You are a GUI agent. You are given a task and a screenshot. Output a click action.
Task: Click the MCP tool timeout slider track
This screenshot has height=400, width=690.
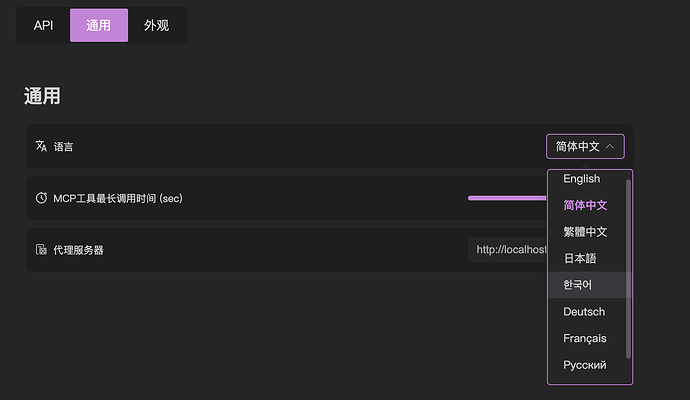pyautogui.click(x=507, y=198)
